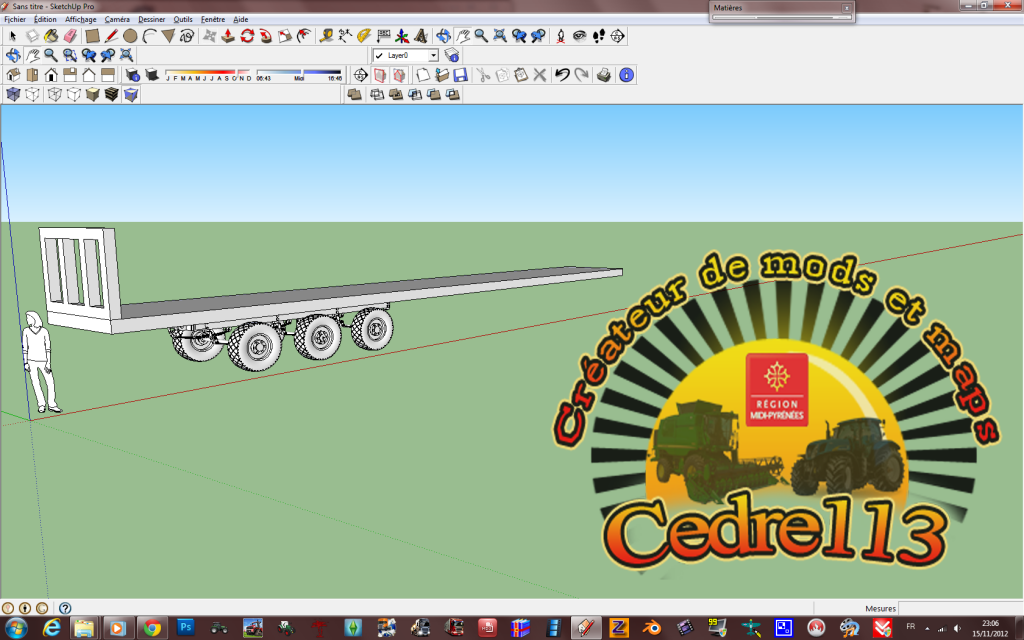
Task: Open the Shadow Settings dialog
Action: point(133,75)
